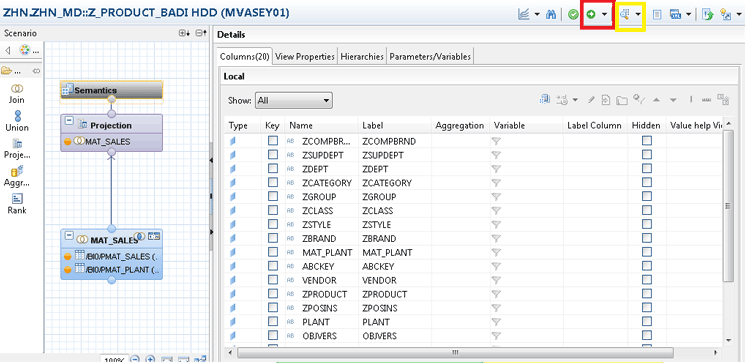Select the Union node tool
The width and height of the screenshot is (745, 363).
click(x=17, y=121)
